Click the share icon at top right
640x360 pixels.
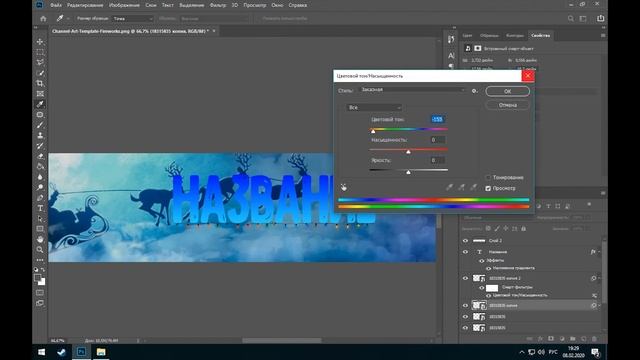click(x=600, y=18)
